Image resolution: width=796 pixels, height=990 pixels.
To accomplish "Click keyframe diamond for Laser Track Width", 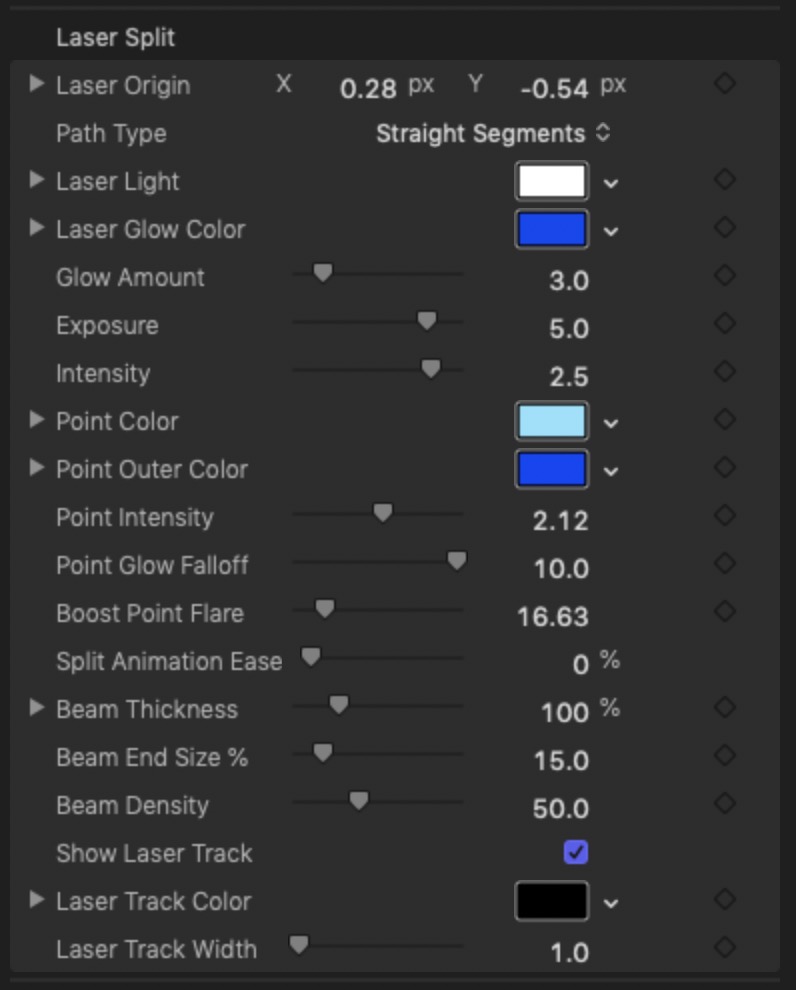I will [x=725, y=947].
